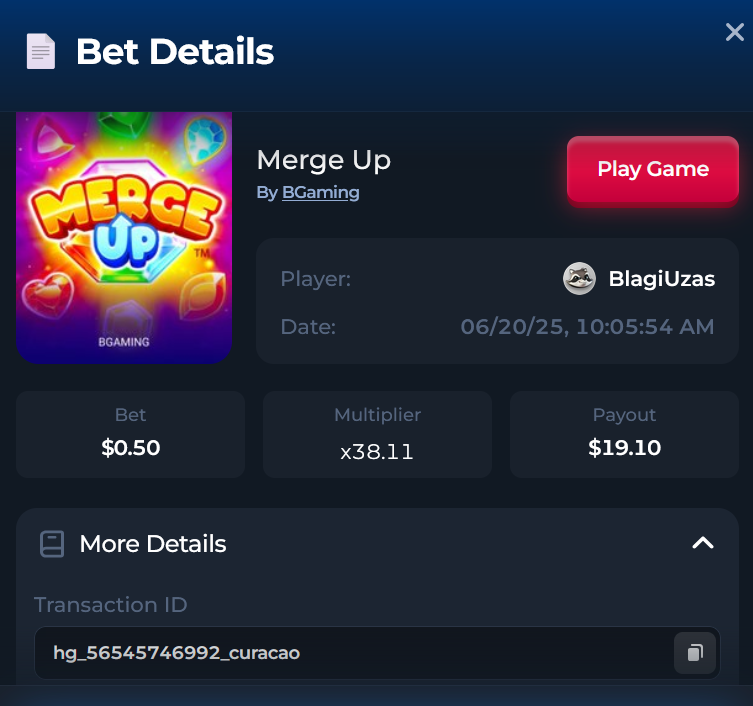This screenshot has width=753, height=706.
Task: Click the Play Game button
Action: click(653, 169)
